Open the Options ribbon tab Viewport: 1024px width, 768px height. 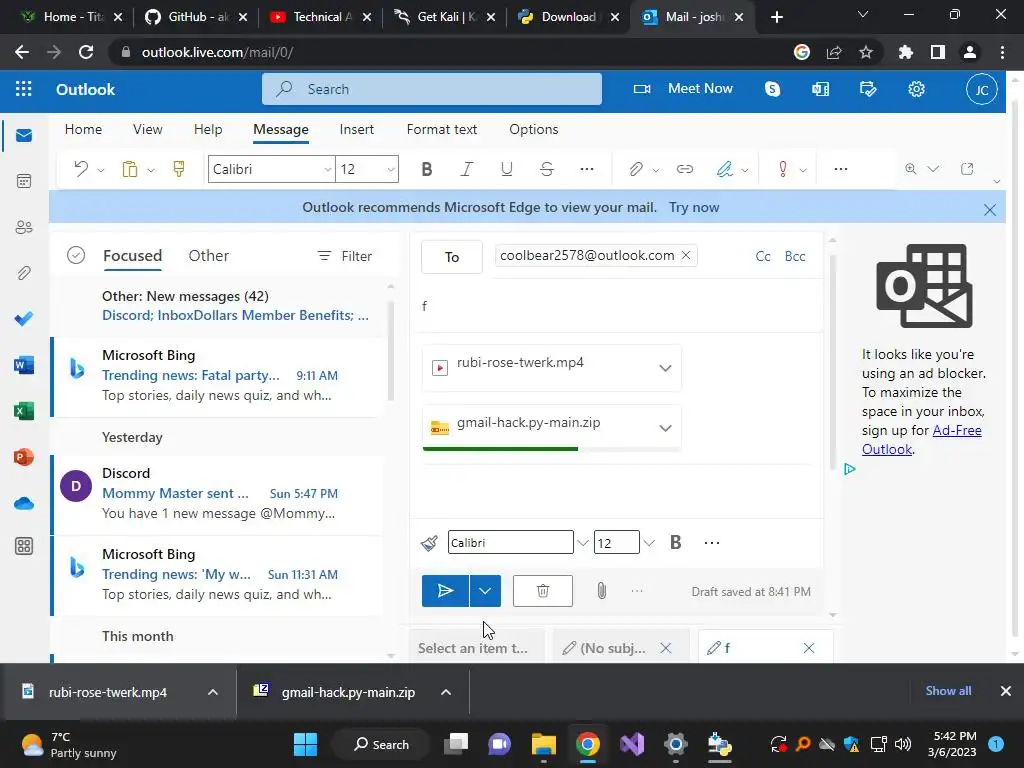pyautogui.click(x=534, y=129)
